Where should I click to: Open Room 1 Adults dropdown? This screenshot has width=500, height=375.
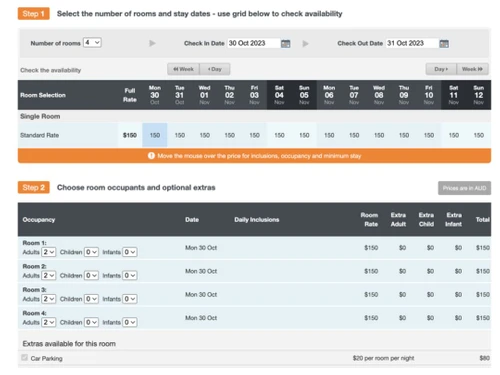click(48, 252)
